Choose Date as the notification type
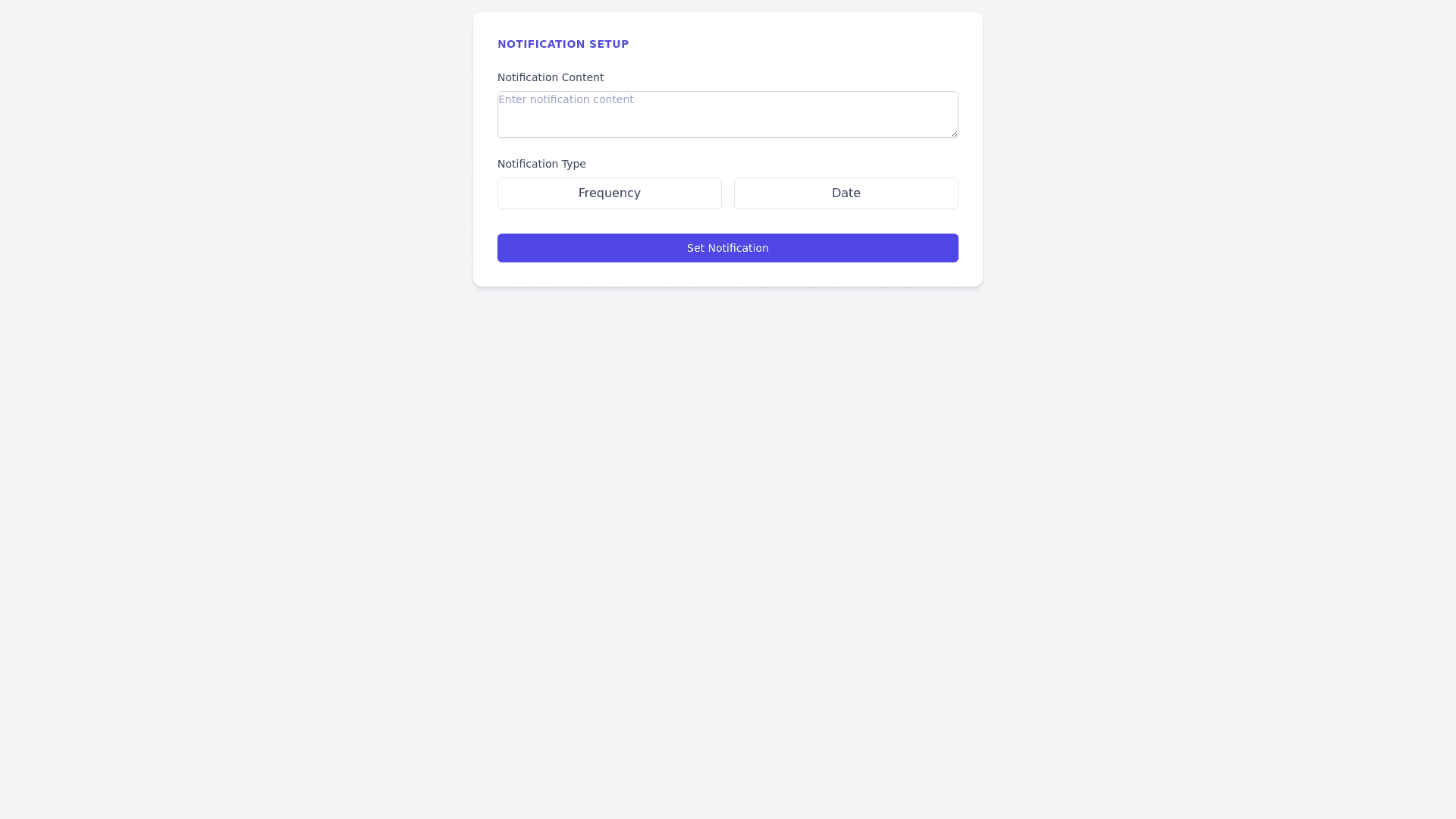This screenshot has height=819, width=1456. [846, 193]
